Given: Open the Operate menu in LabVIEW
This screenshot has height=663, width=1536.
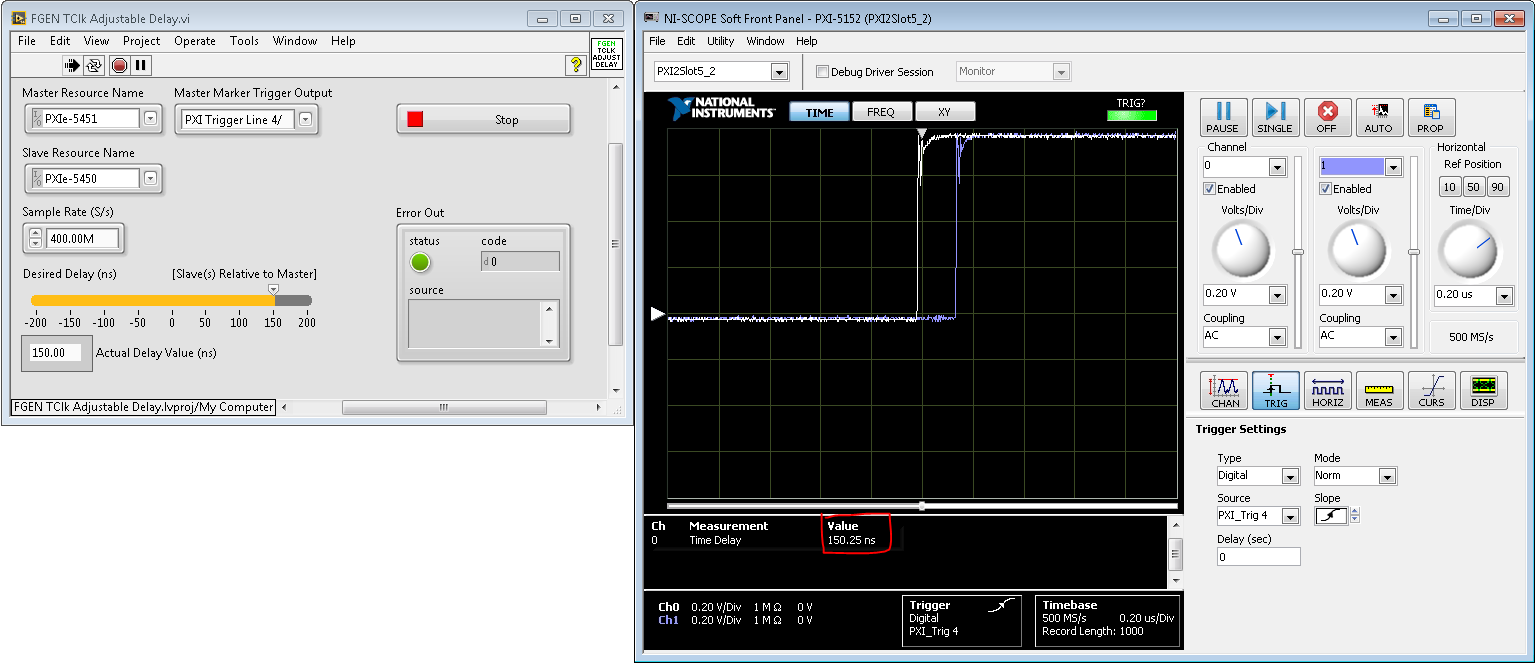Looking at the screenshot, I should point(195,41).
